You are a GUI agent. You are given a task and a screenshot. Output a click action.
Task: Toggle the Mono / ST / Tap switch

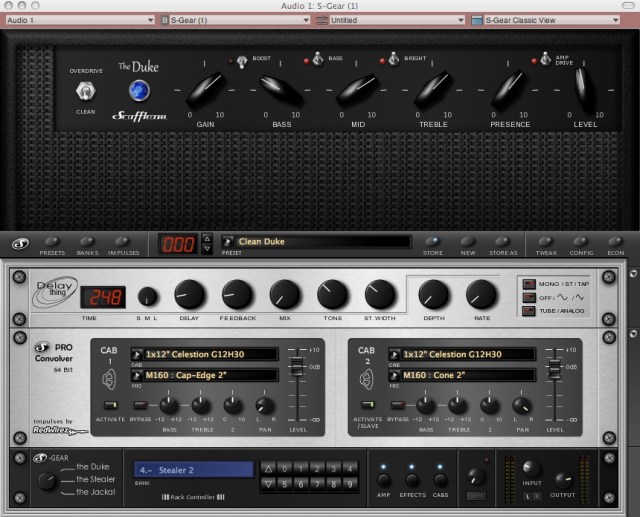(x=529, y=284)
